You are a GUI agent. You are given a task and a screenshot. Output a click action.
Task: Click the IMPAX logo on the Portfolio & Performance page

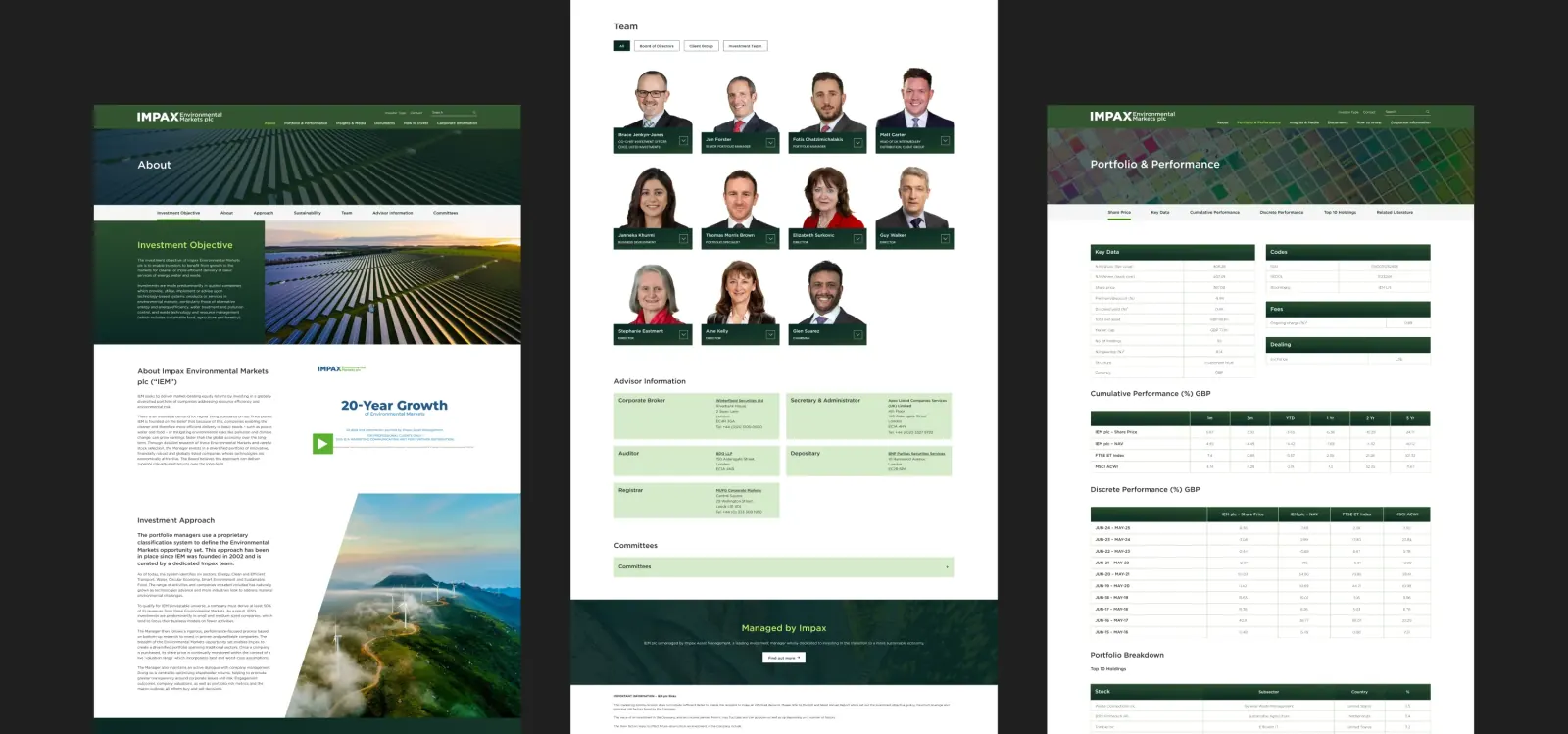(x=1132, y=116)
